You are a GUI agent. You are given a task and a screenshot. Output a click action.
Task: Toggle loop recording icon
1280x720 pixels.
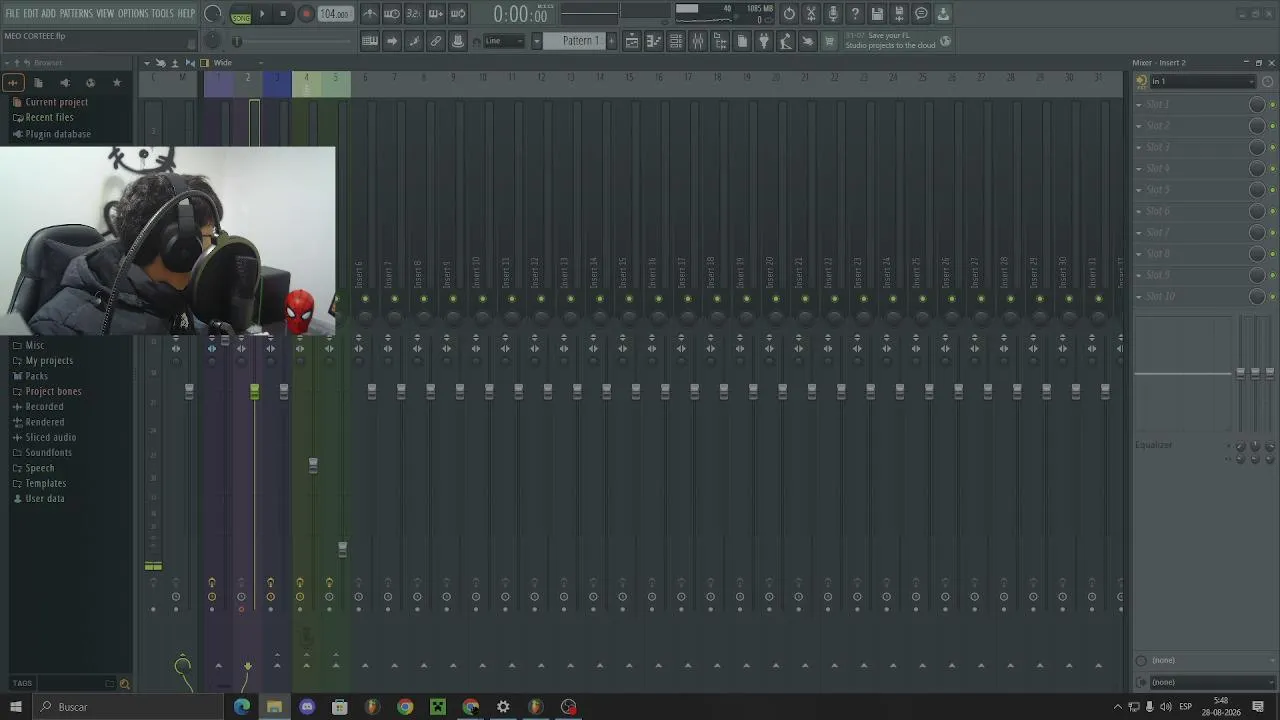coord(458,14)
